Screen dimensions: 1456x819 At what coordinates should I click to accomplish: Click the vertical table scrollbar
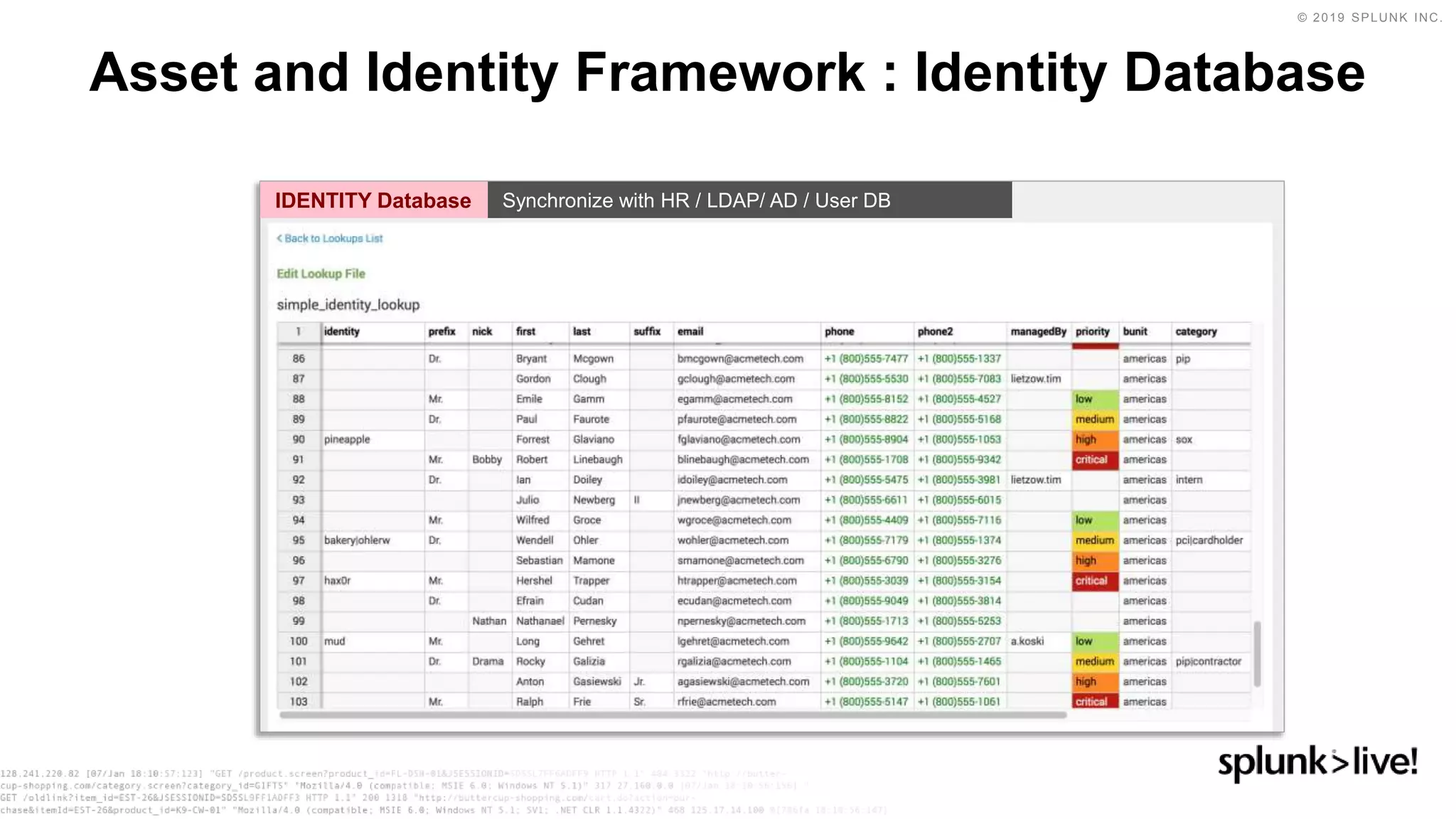coord(1257,654)
